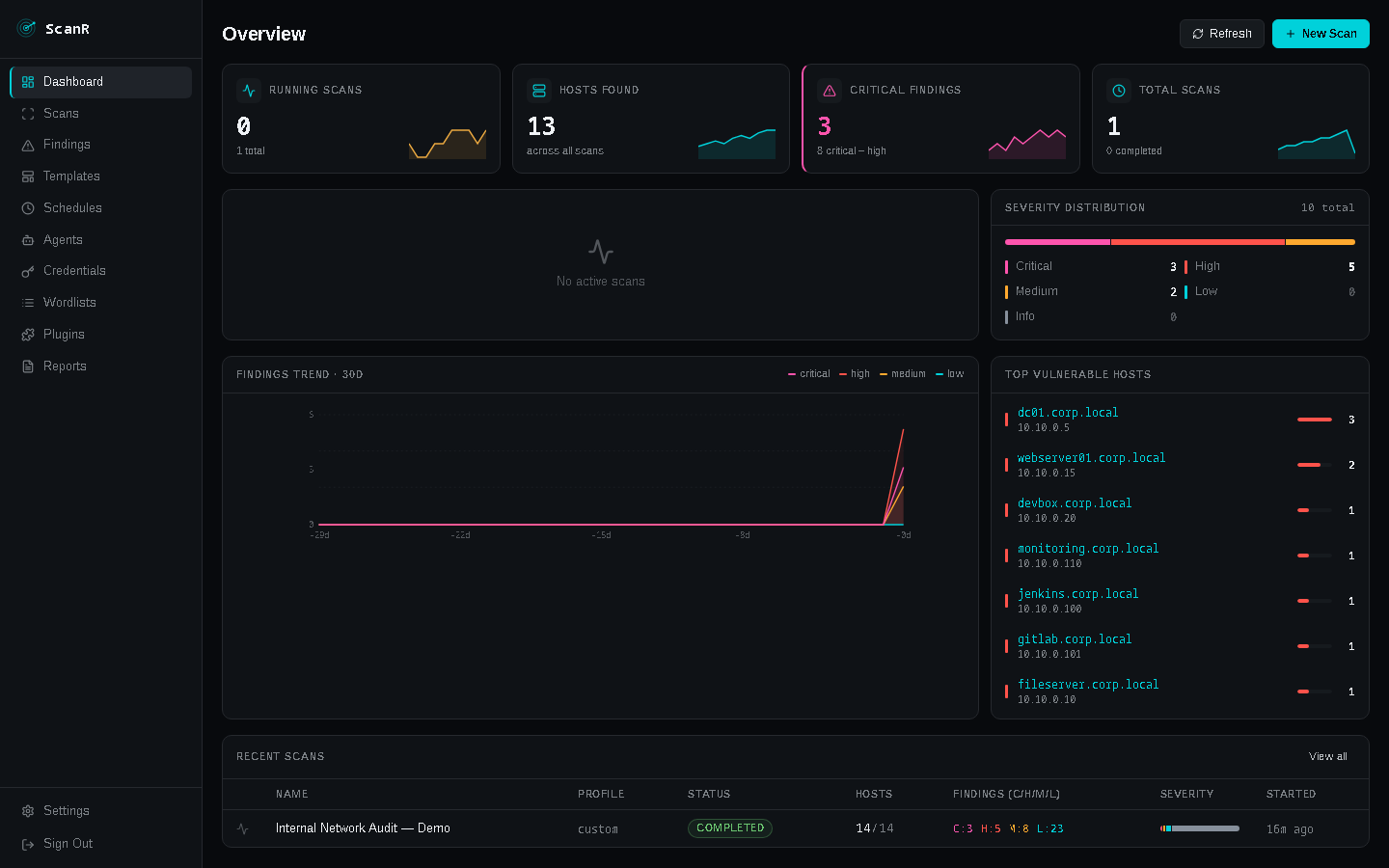The image size is (1389, 868).
Task: Click the ScanR logo icon
Action: click(26, 29)
